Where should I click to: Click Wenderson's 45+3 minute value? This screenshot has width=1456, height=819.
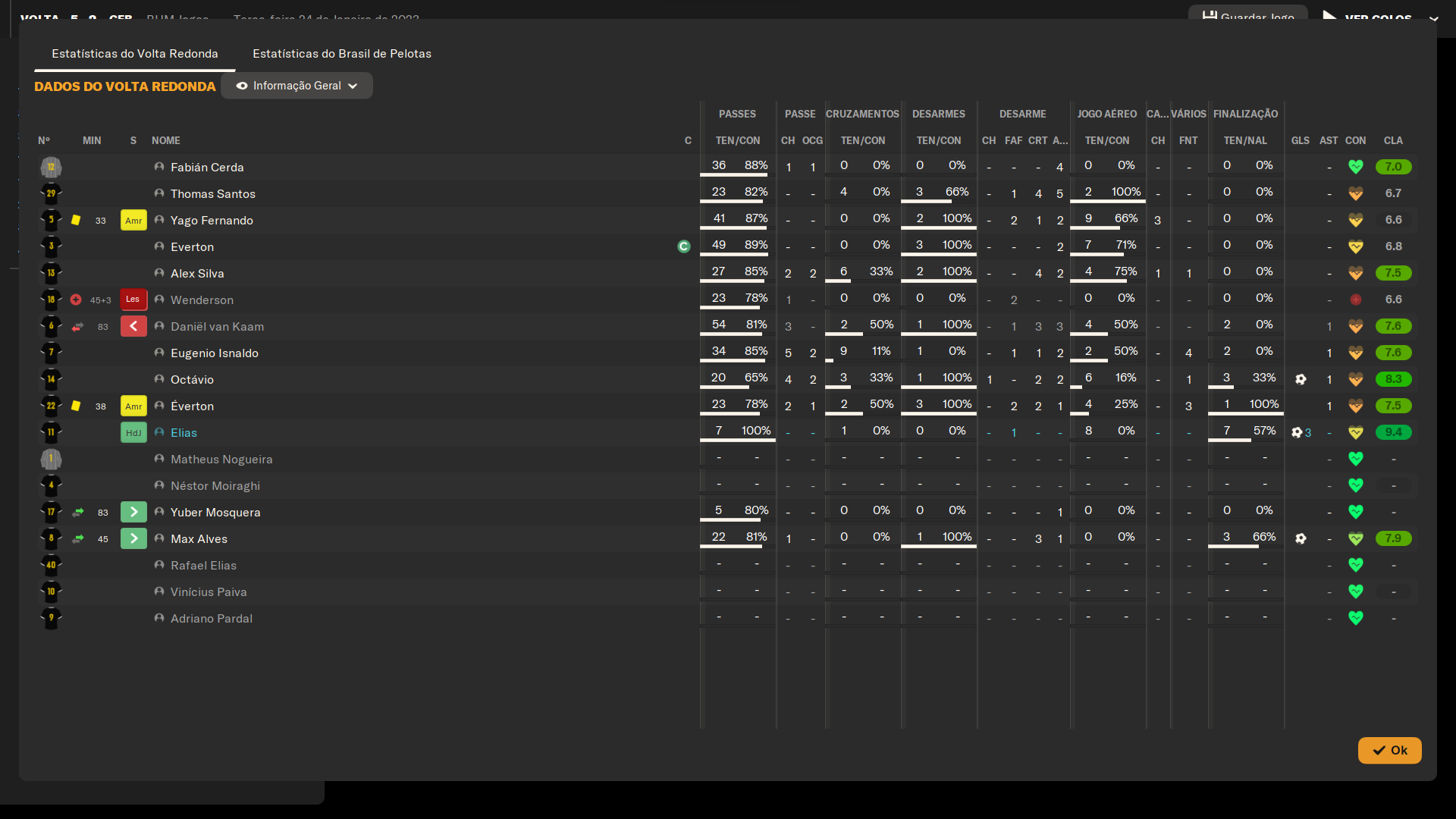[101, 300]
